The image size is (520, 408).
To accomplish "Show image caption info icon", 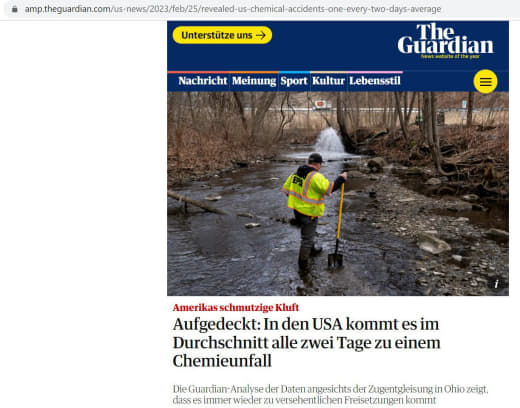I will coord(496,284).
